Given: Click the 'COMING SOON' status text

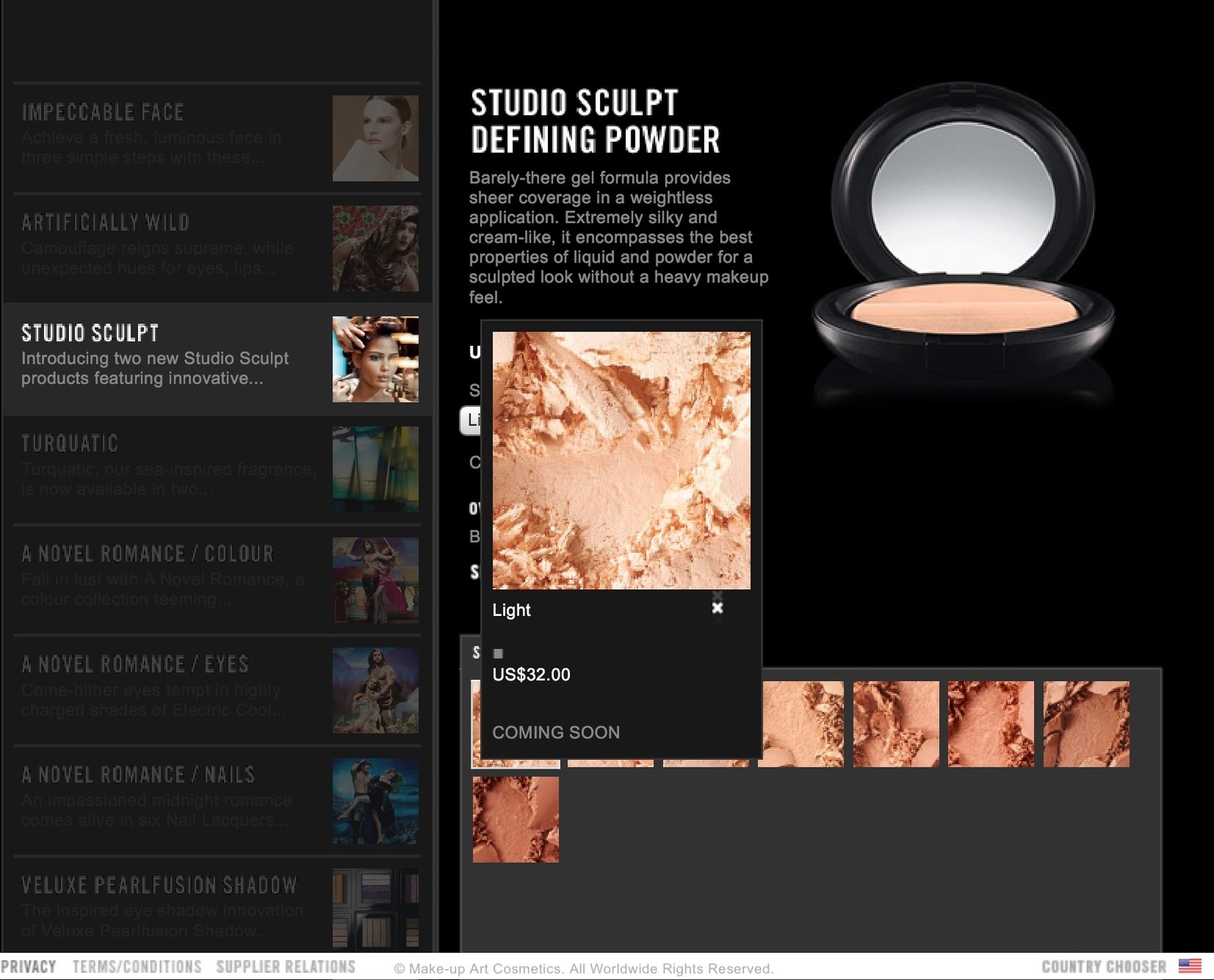Looking at the screenshot, I should point(556,733).
